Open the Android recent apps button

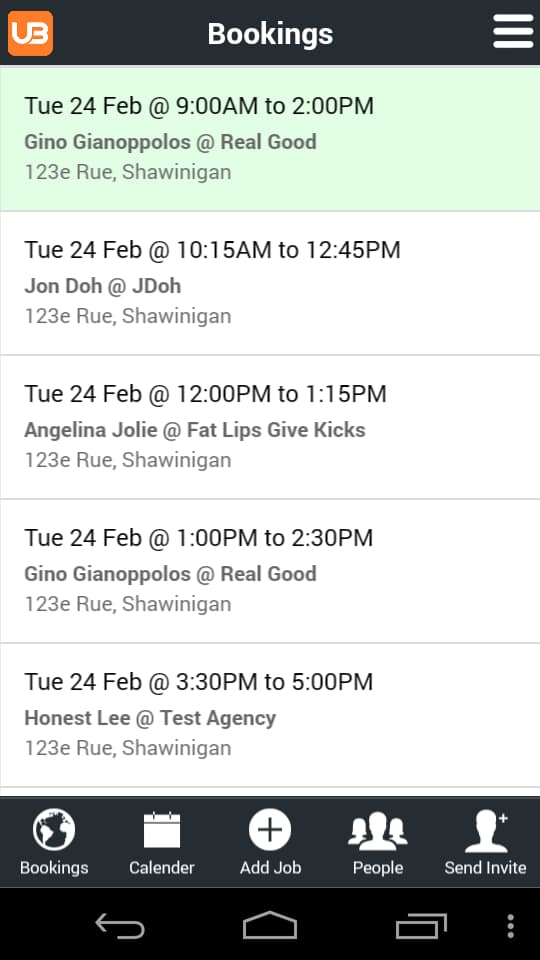[x=421, y=926]
